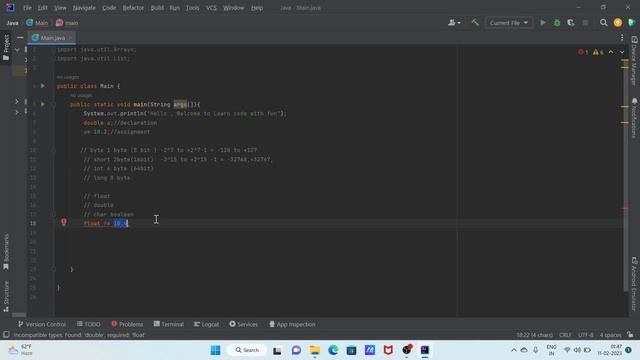Click the red error count indicator
This screenshot has width=640, height=360.
pos(583,52)
